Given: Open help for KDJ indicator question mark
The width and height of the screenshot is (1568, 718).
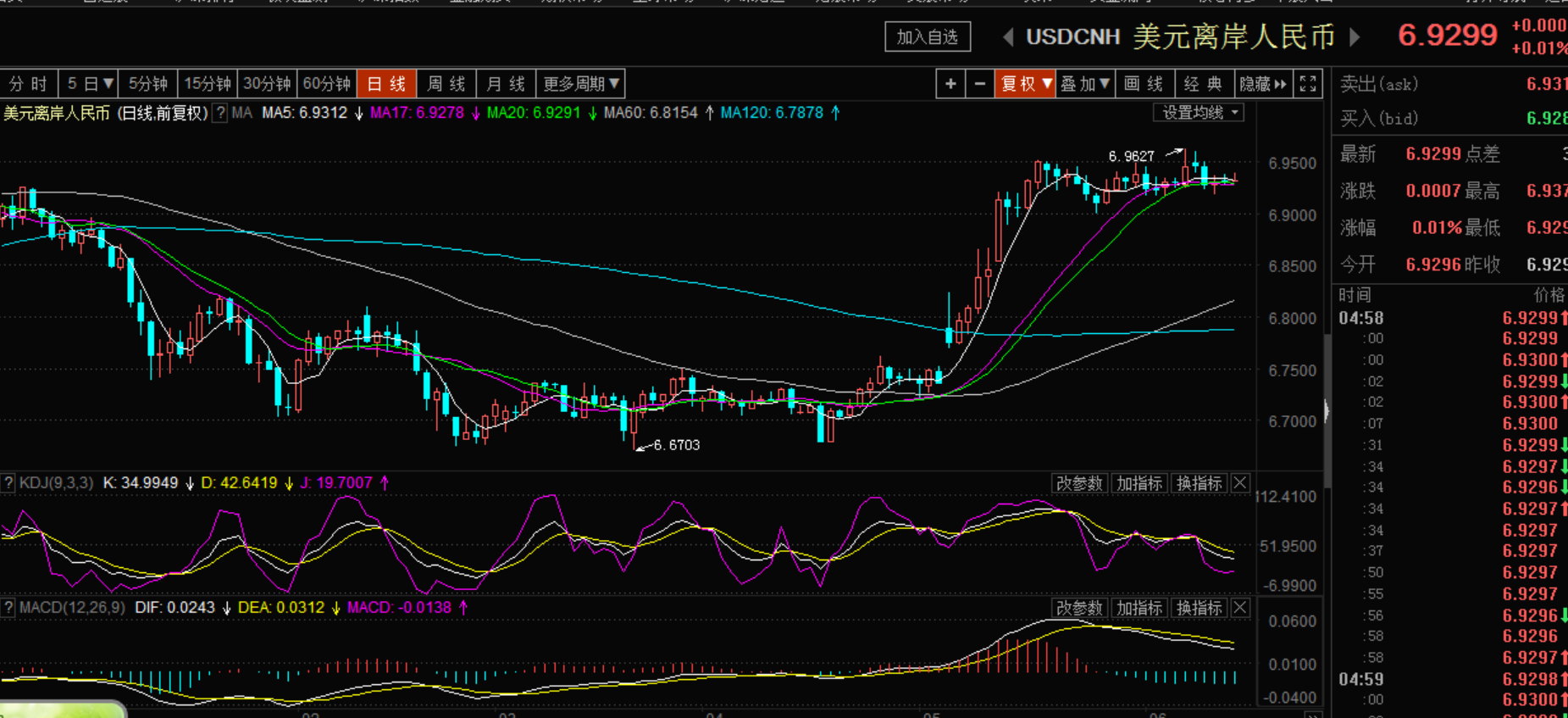Looking at the screenshot, I should [x=8, y=483].
